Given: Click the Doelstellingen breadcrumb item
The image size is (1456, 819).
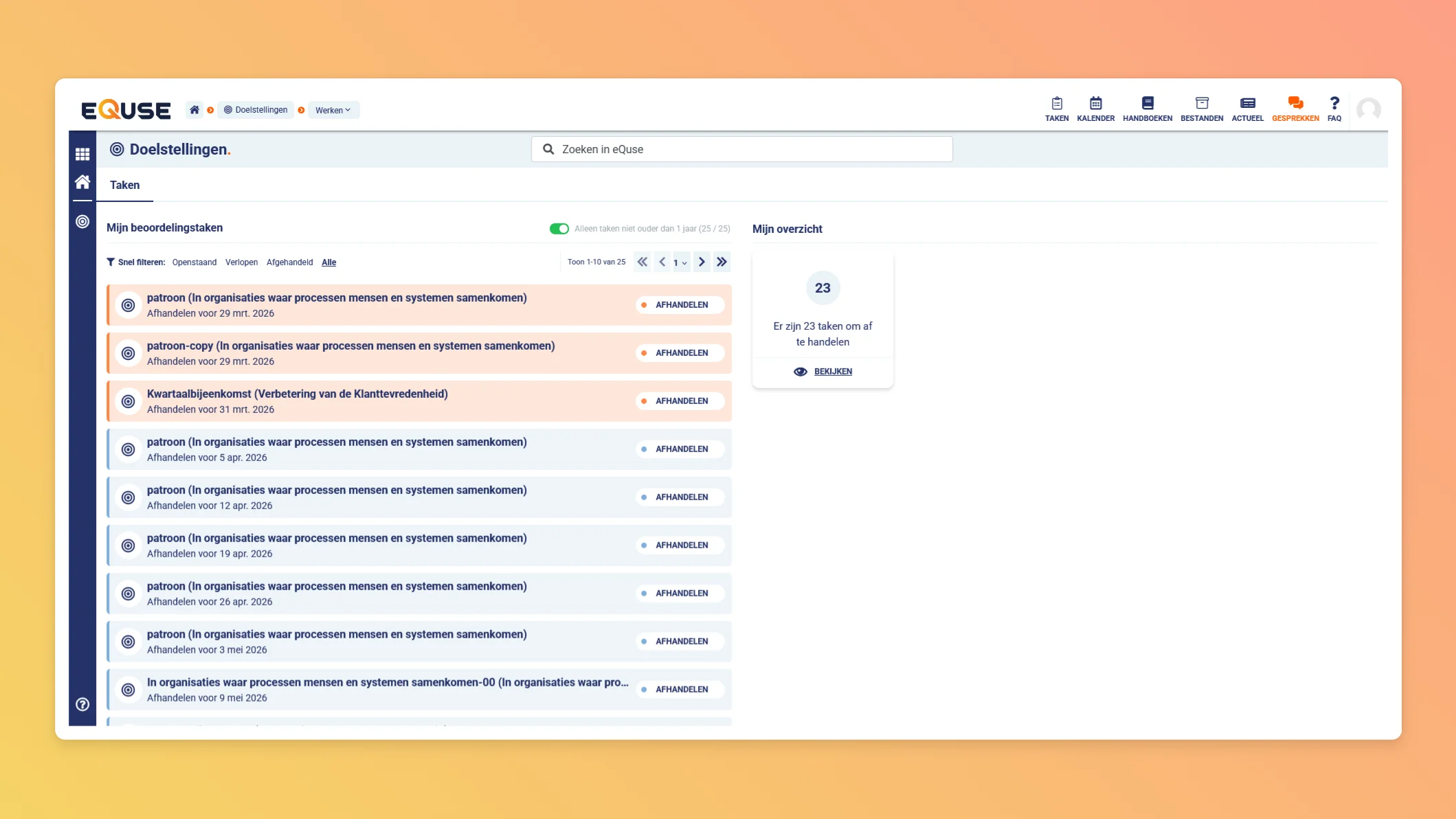Looking at the screenshot, I should [x=256, y=110].
